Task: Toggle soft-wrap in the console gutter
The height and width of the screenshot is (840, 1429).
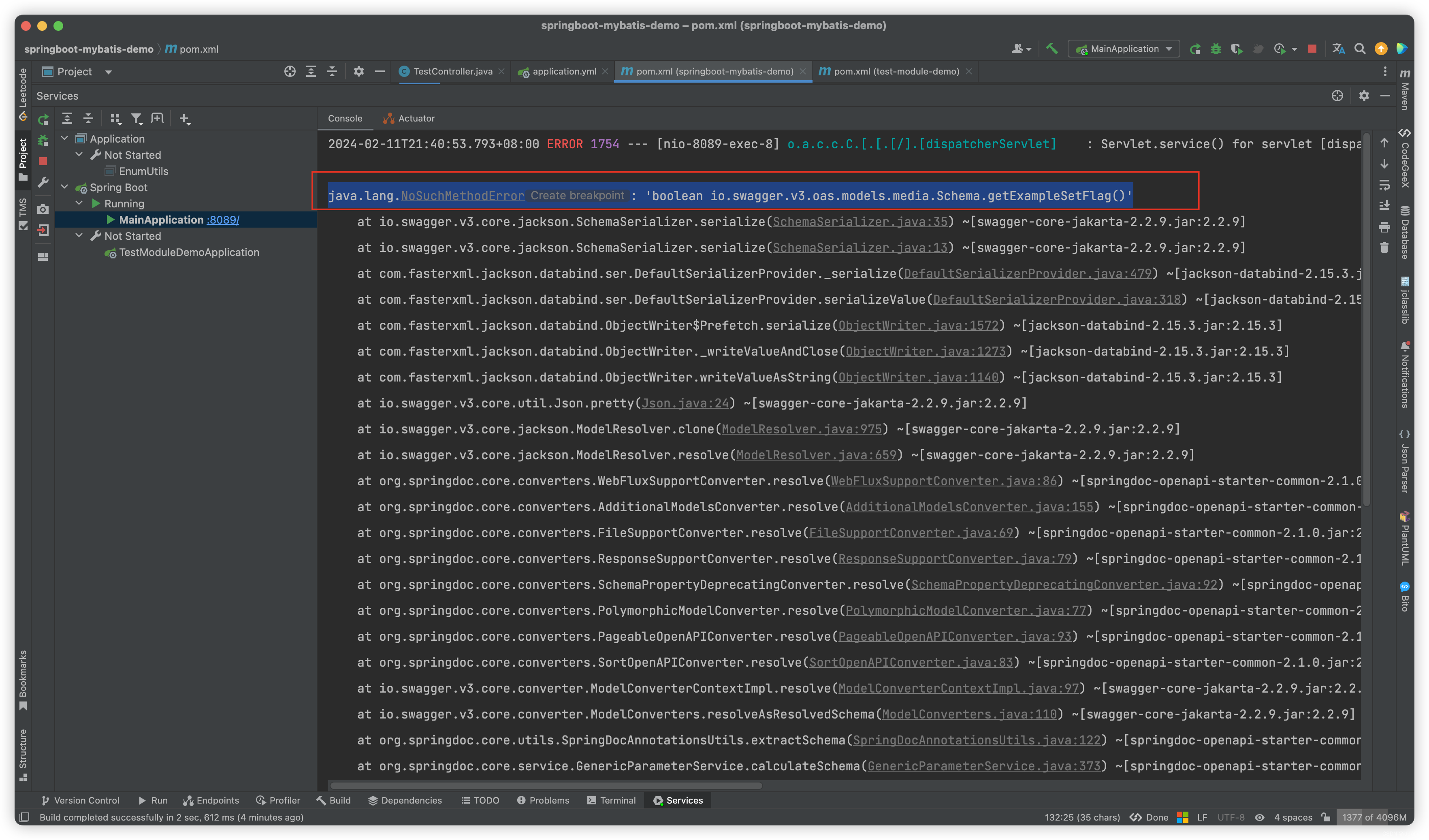Action: [1384, 185]
